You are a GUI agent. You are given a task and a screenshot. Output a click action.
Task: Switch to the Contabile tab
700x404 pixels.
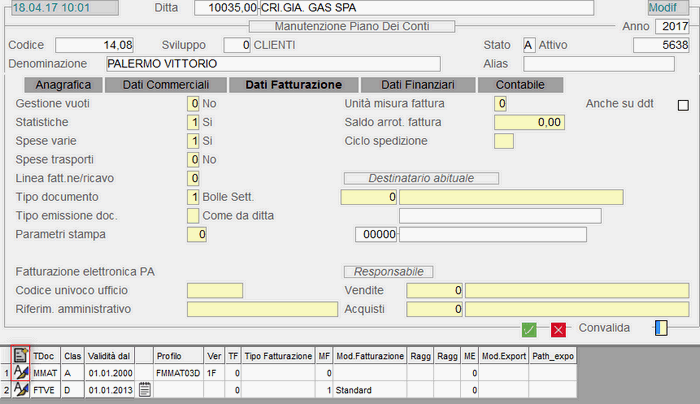(520, 85)
